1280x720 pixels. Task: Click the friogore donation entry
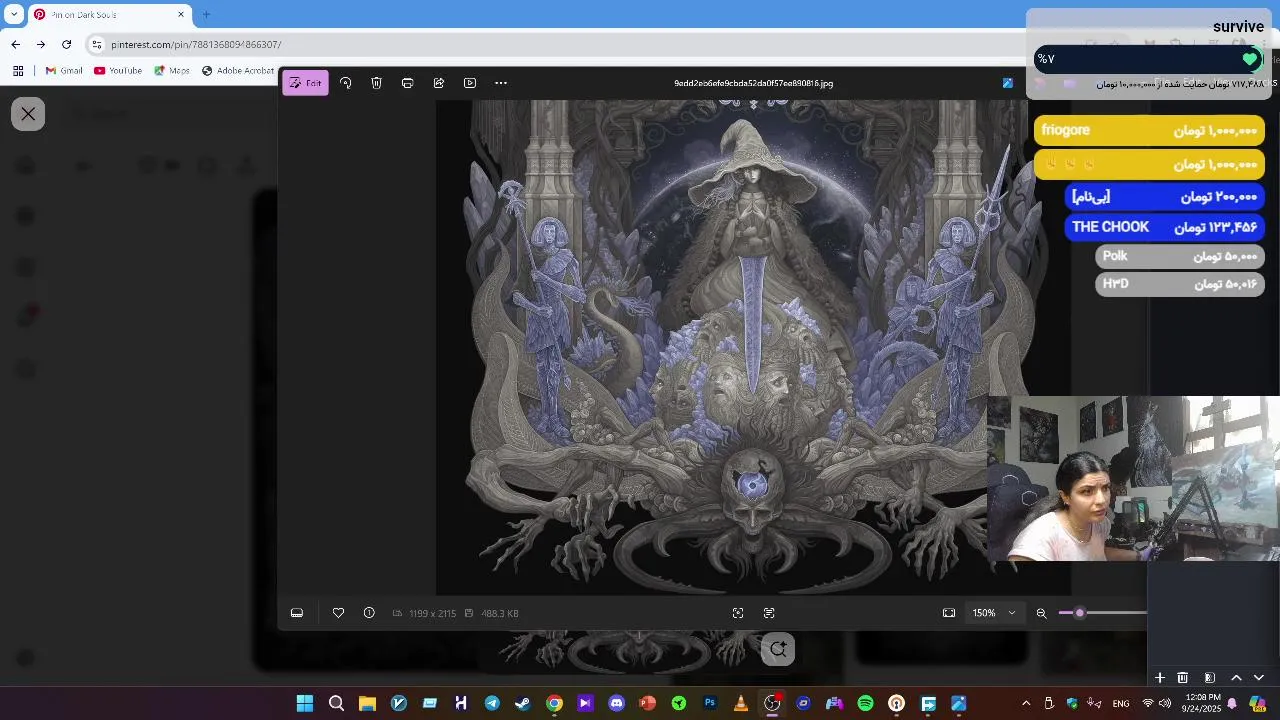point(1149,131)
